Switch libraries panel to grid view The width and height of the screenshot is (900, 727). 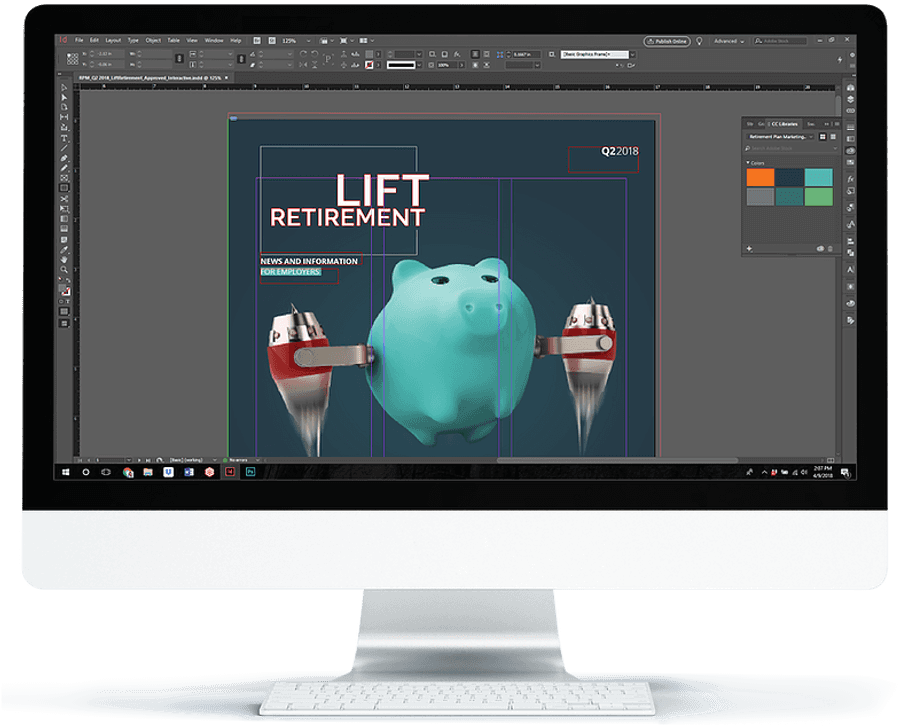pos(823,137)
